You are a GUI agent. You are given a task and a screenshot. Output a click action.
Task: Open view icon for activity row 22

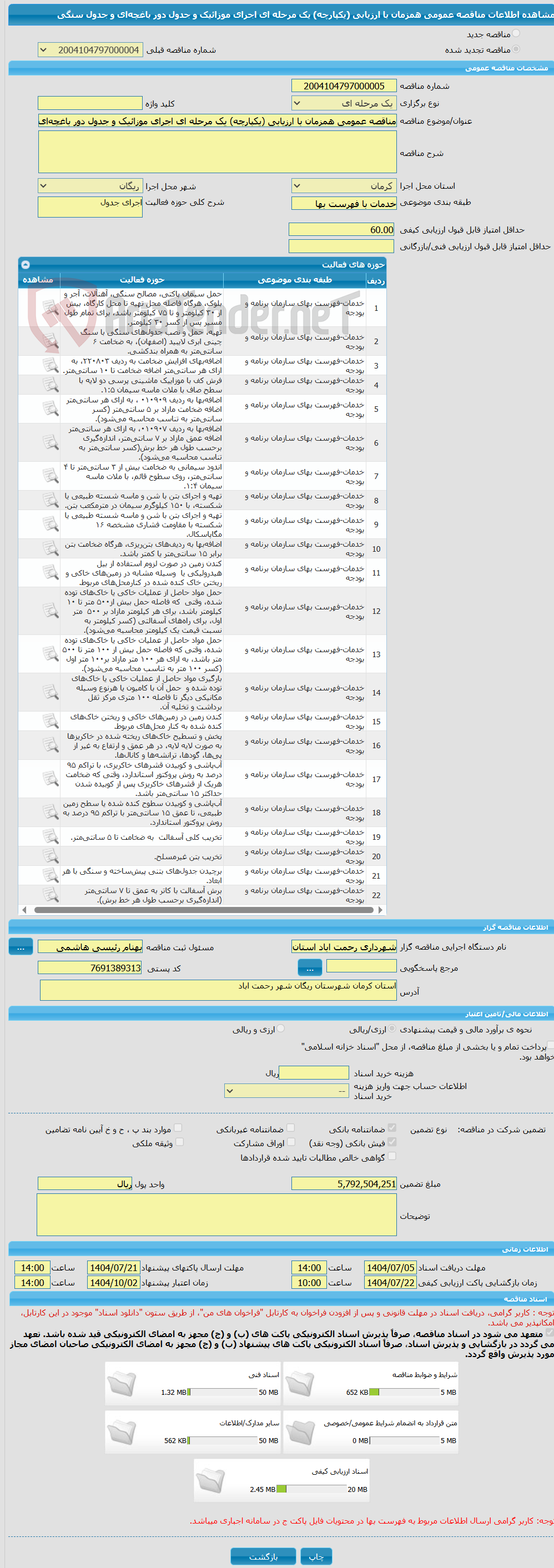(x=51, y=895)
